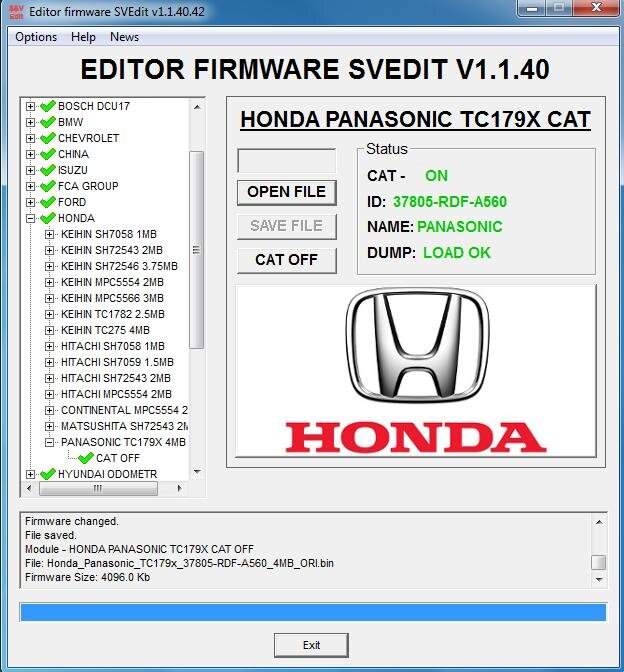Click the green checkmark icon beside FCA GROUP
Image resolution: width=624 pixels, height=672 pixels.
[48, 186]
